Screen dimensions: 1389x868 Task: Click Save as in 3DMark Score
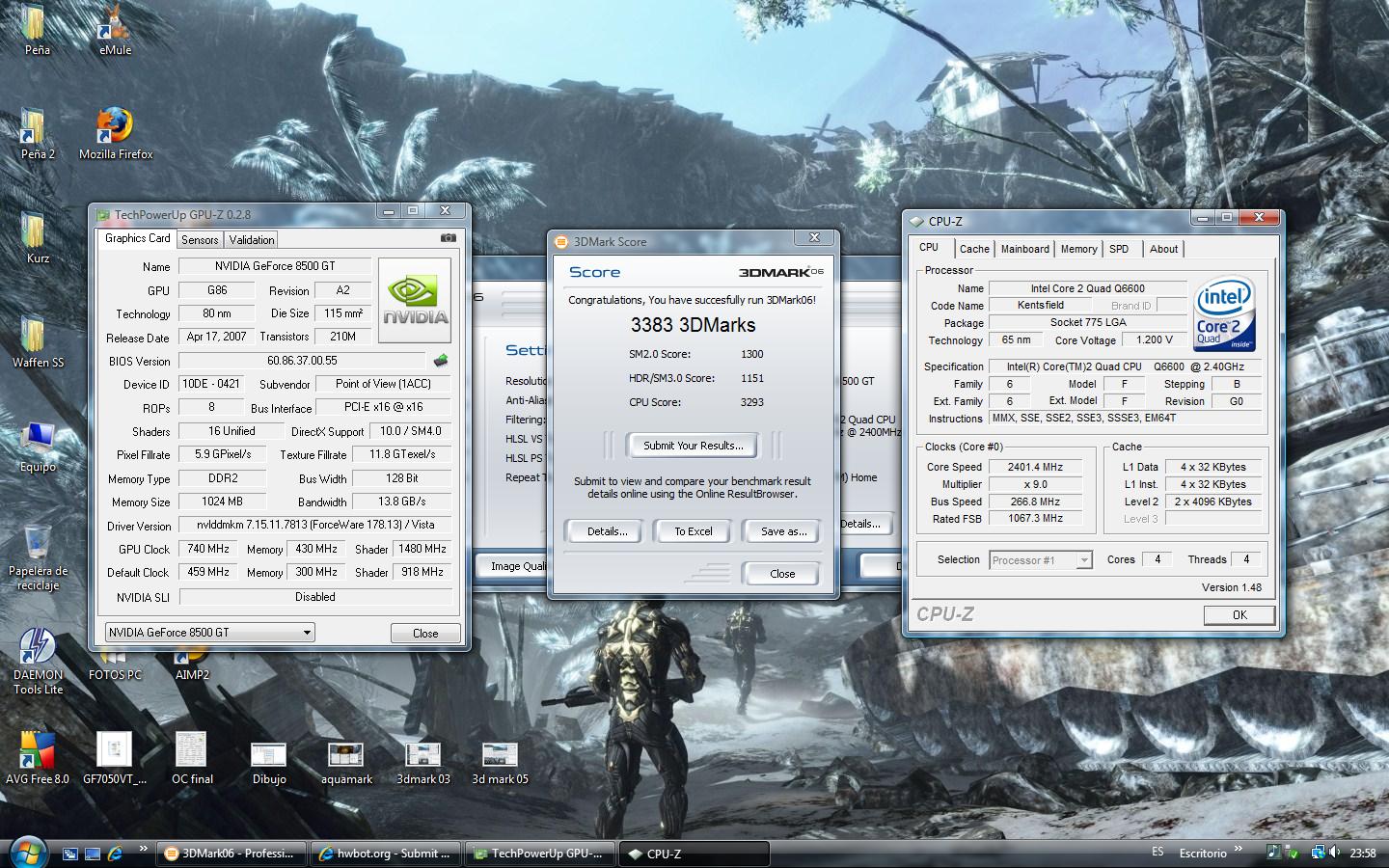[x=782, y=531]
